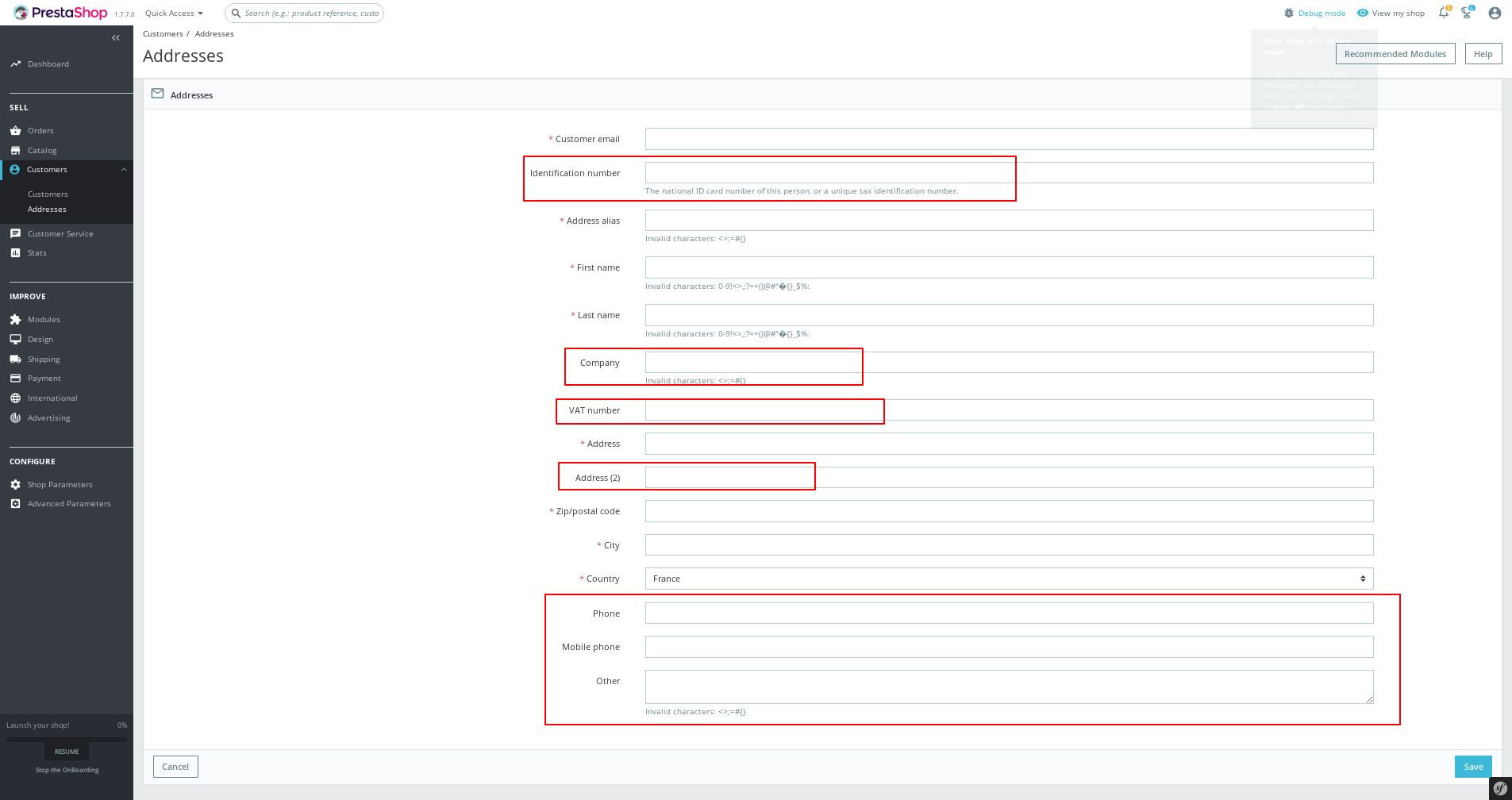
Task: Click Recommended Modules button
Action: (1395, 54)
